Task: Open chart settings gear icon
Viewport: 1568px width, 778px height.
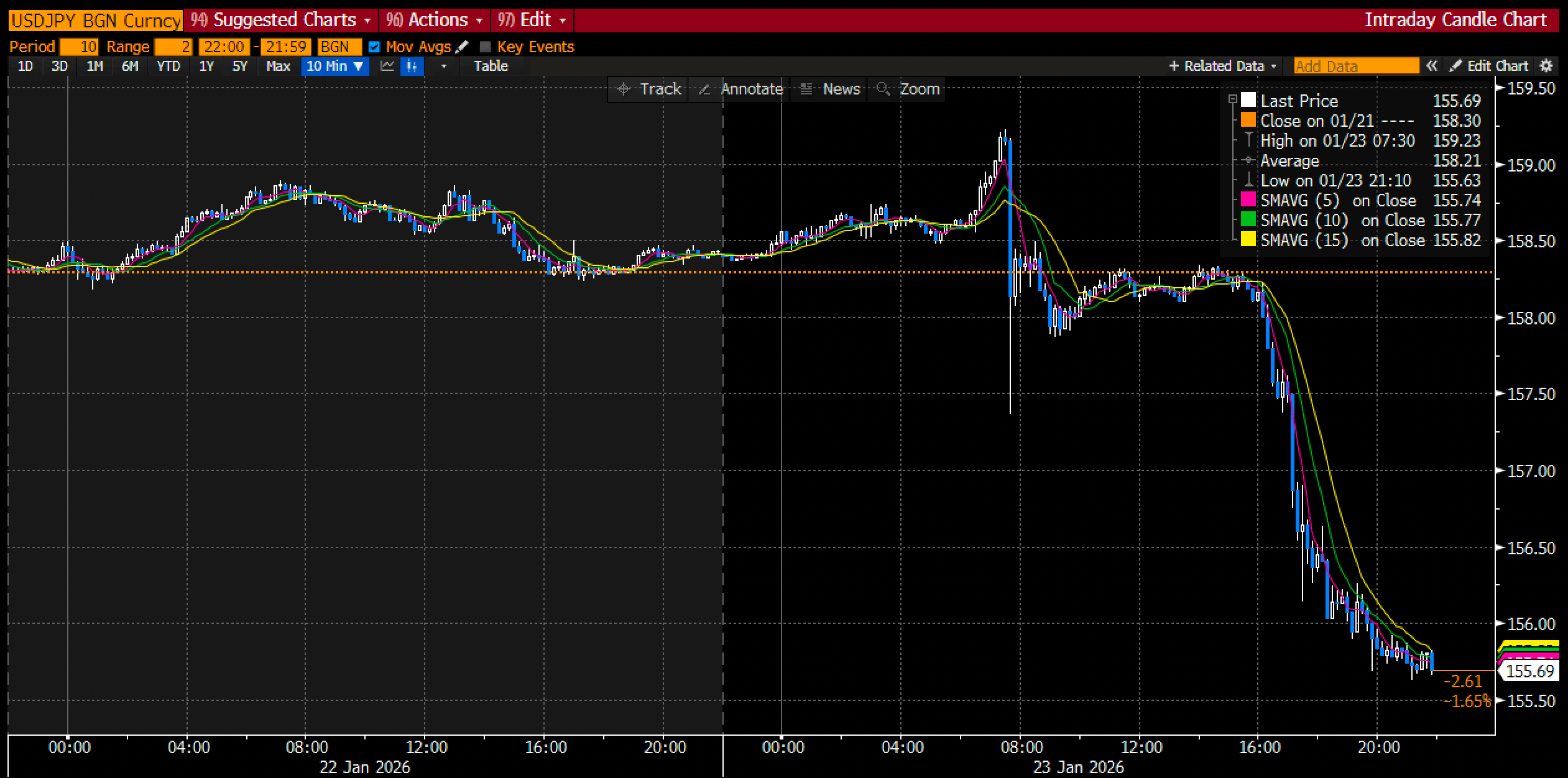Action: point(1547,66)
